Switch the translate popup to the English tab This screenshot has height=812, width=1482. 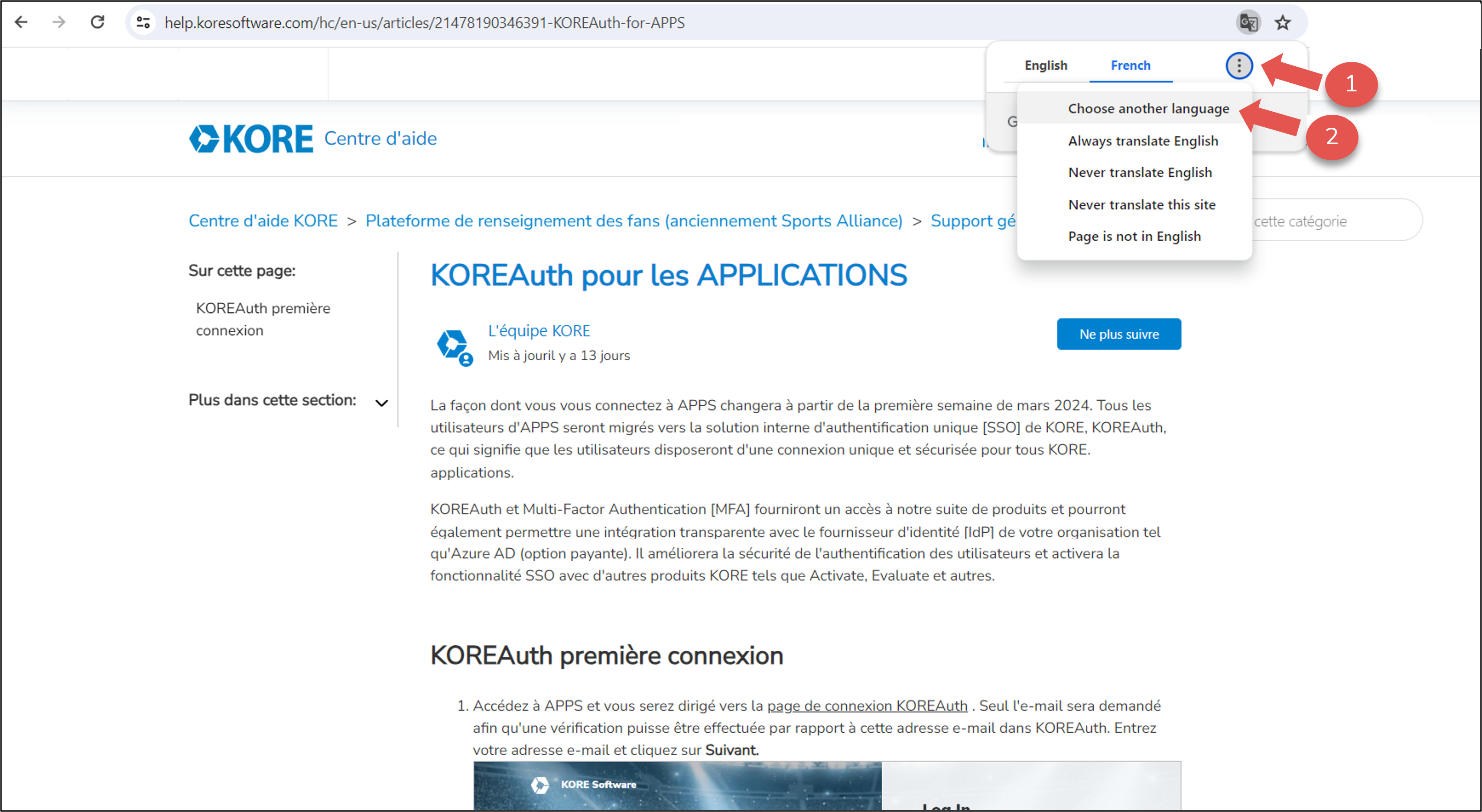click(1045, 65)
